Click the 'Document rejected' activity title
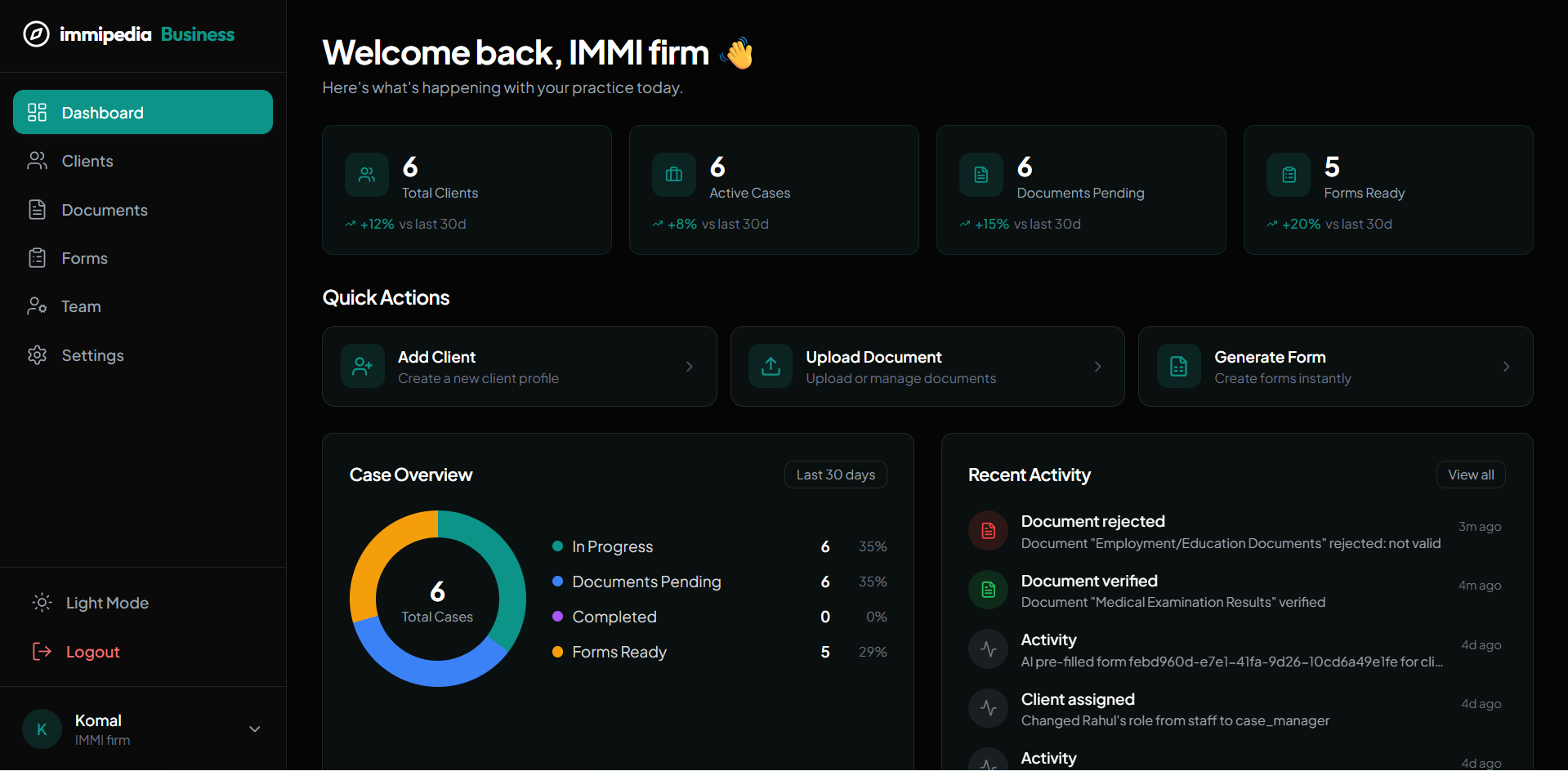 point(1092,521)
